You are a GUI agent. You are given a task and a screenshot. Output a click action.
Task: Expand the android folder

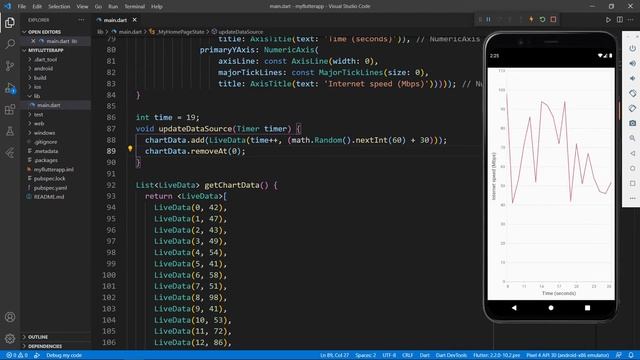[43, 69]
